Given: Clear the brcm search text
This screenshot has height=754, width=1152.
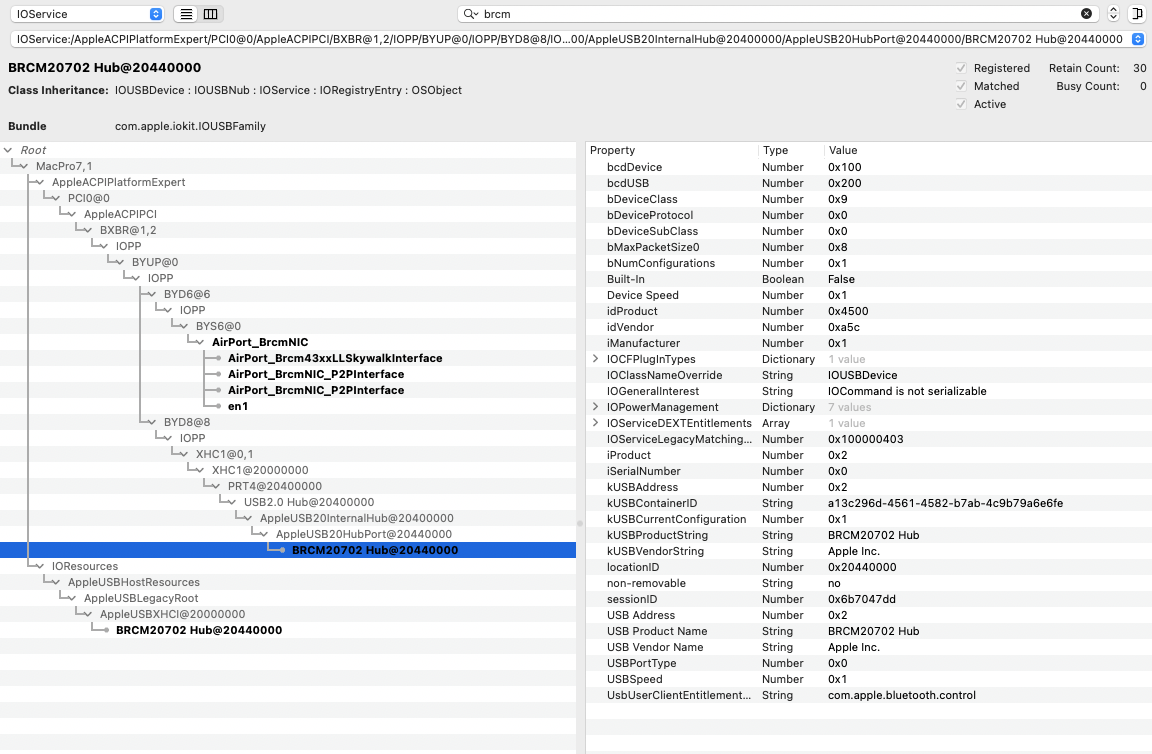Looking at the screenshot, I should pyautogui.click(x=1086, y=14).
